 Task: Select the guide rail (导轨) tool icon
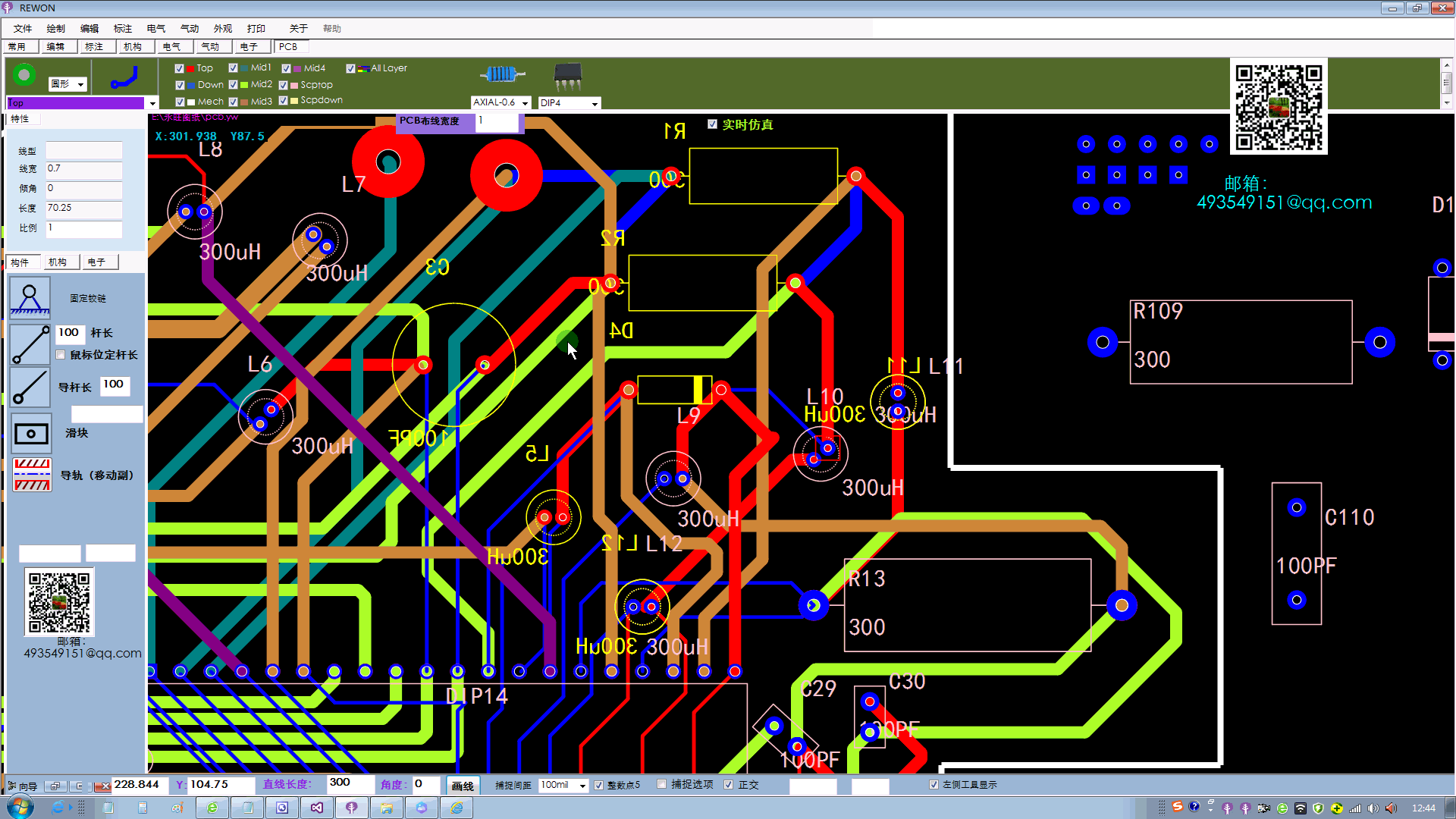click(33, 475)
